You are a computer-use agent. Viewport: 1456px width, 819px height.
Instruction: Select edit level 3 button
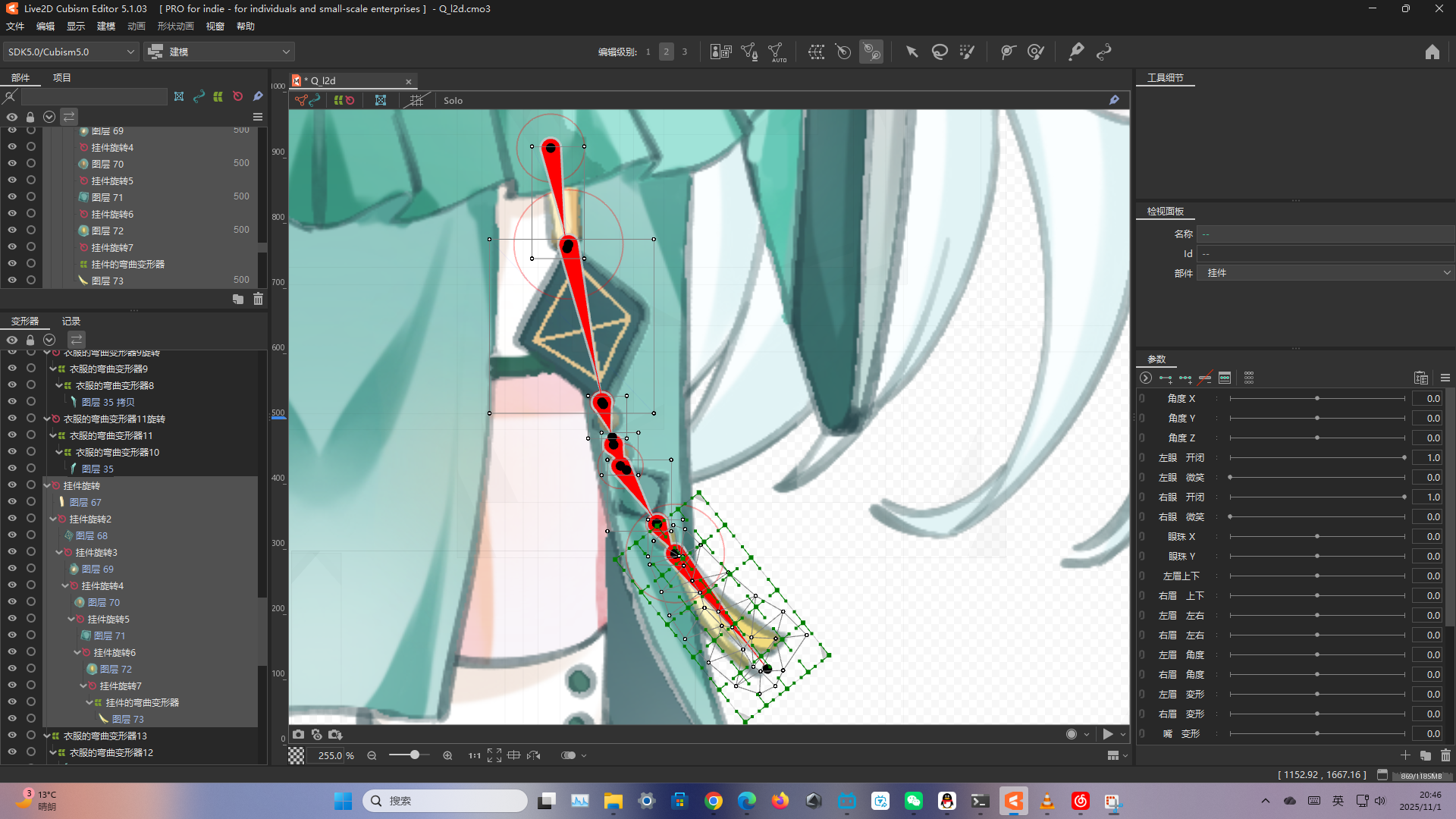(684, 52)
